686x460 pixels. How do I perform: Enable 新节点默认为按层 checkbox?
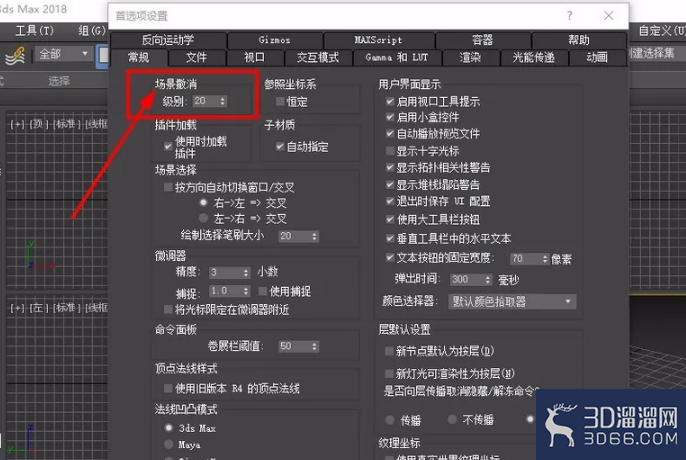389,351
